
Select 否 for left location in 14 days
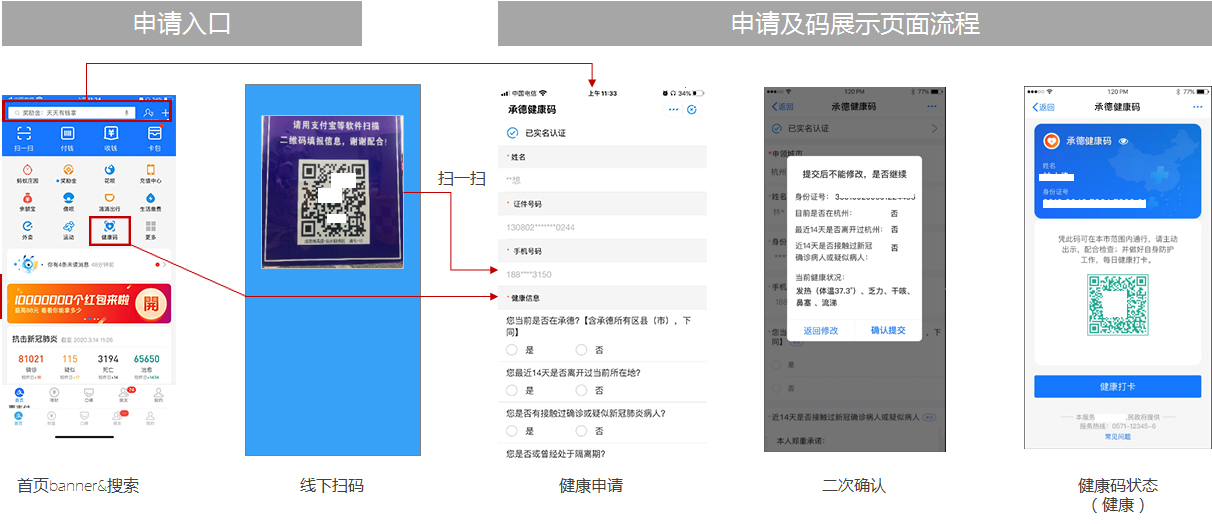pyautogui.click(x=582, y=390)
